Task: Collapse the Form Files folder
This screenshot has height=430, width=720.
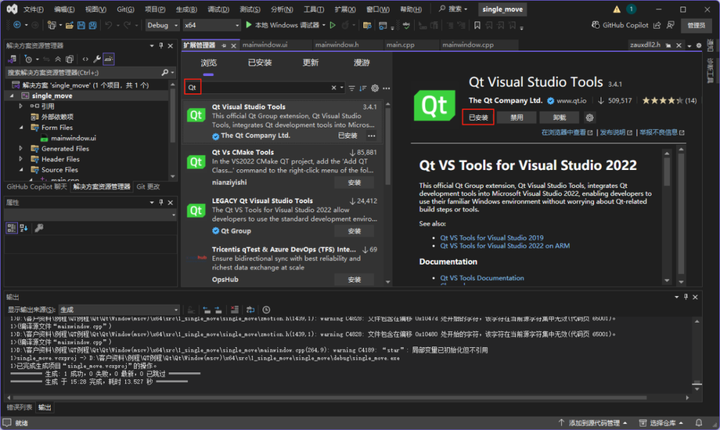Action: pyautogui.click(x=21, y=127)
